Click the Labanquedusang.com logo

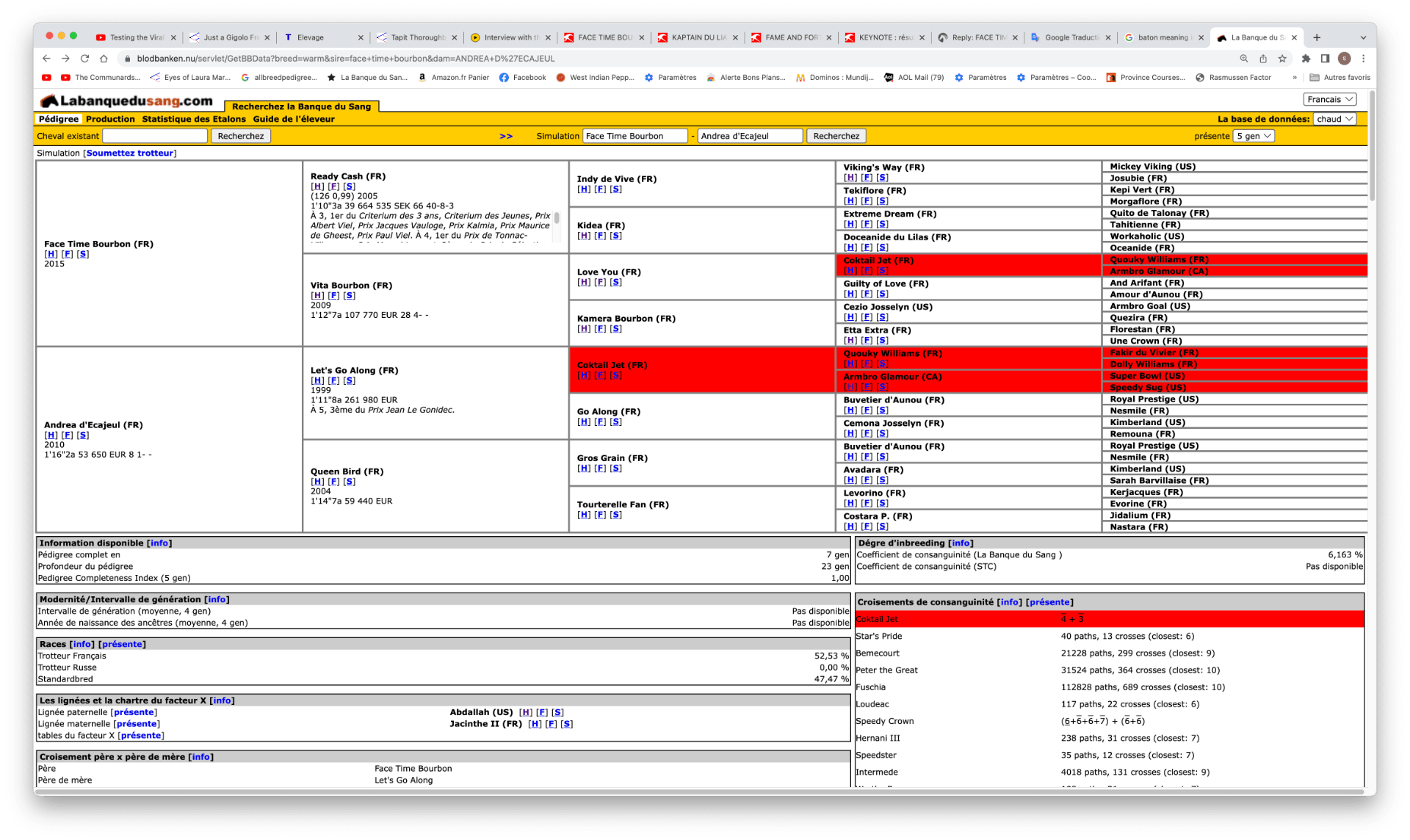click(x=126, y=101)
